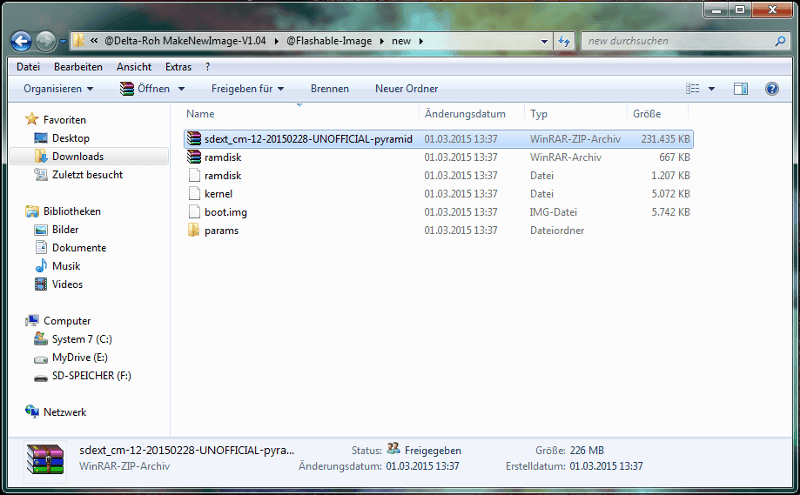Open the Freigeben für dropdown

[x=247, y=89]
